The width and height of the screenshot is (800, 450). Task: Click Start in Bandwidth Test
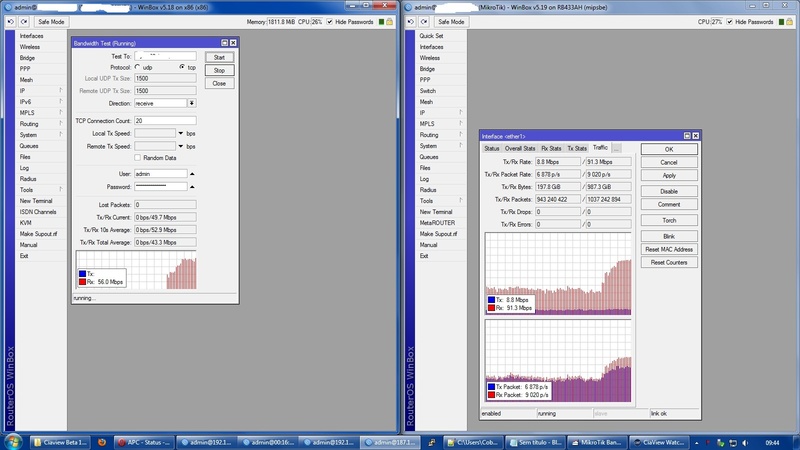(219, 57)
